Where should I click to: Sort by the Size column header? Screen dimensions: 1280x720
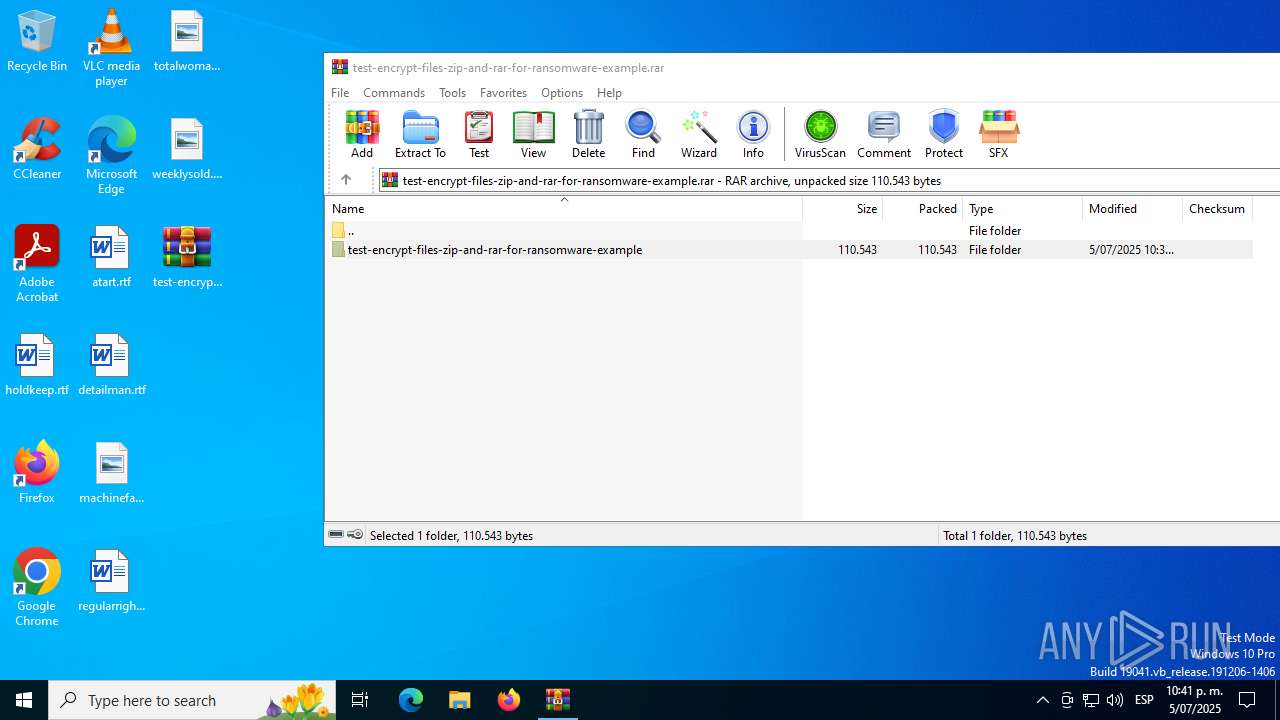(x=843, y=208)
